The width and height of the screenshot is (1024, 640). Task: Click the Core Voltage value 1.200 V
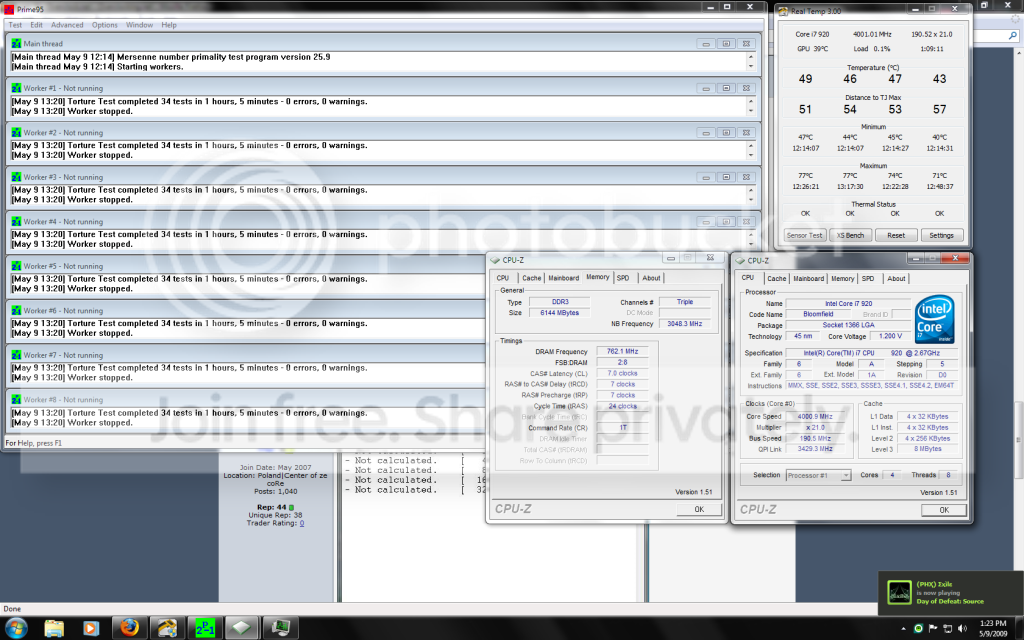pyautogui.click(x=890, y=336)
